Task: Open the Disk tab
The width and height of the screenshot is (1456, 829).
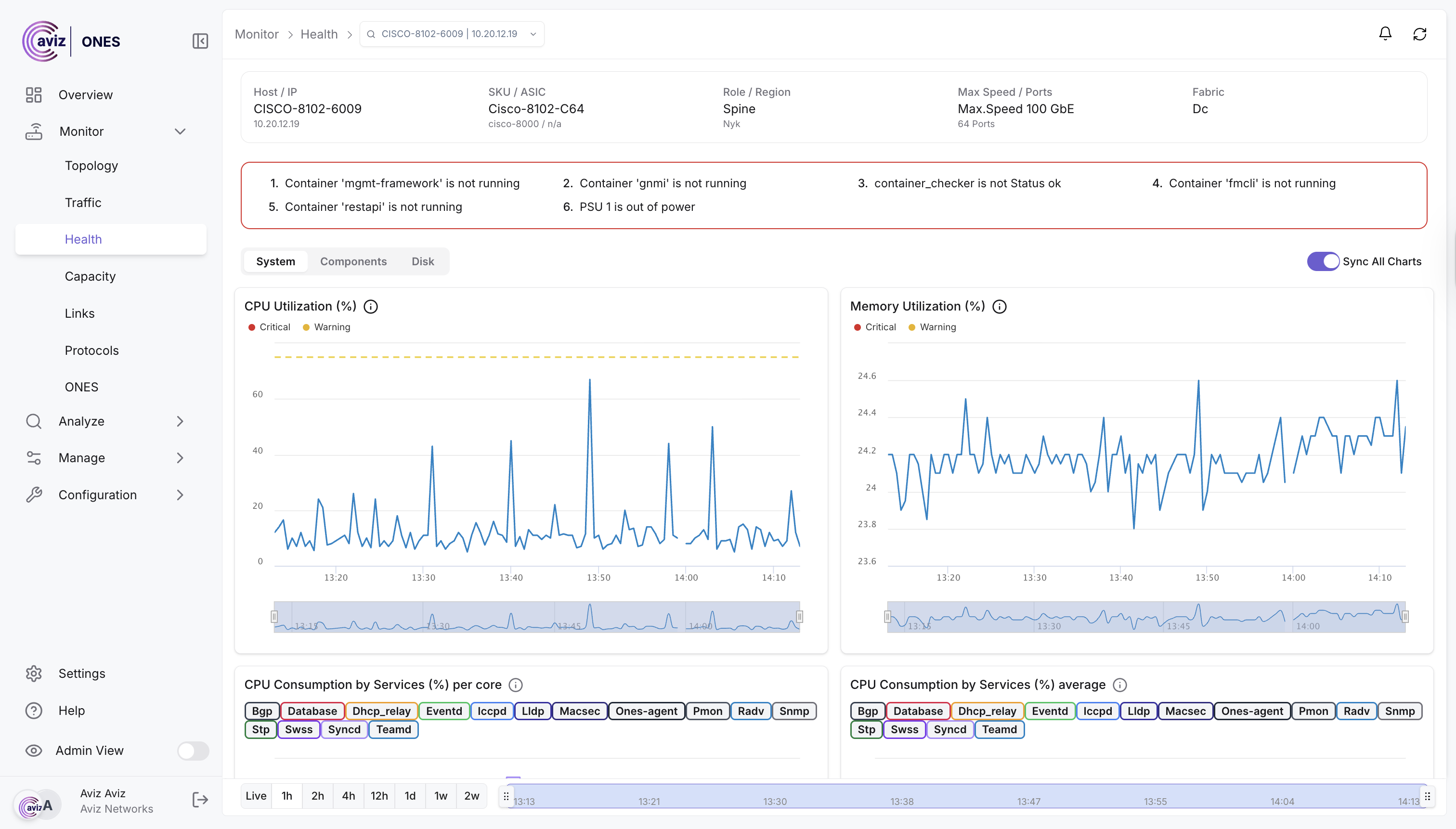Action: 423,261
